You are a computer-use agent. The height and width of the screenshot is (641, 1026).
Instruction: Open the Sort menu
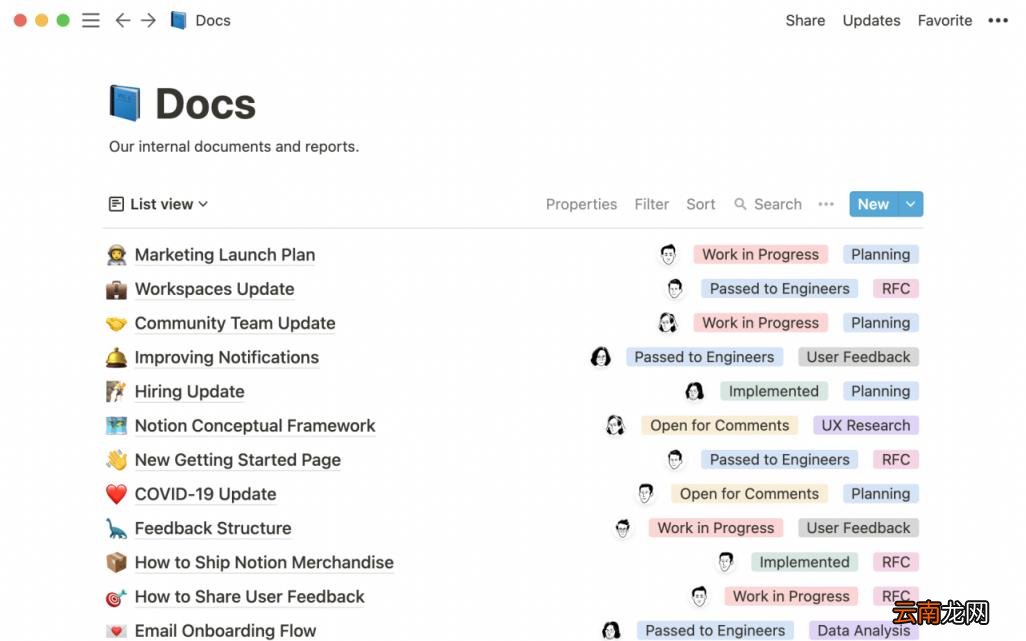tap(701, 204)
